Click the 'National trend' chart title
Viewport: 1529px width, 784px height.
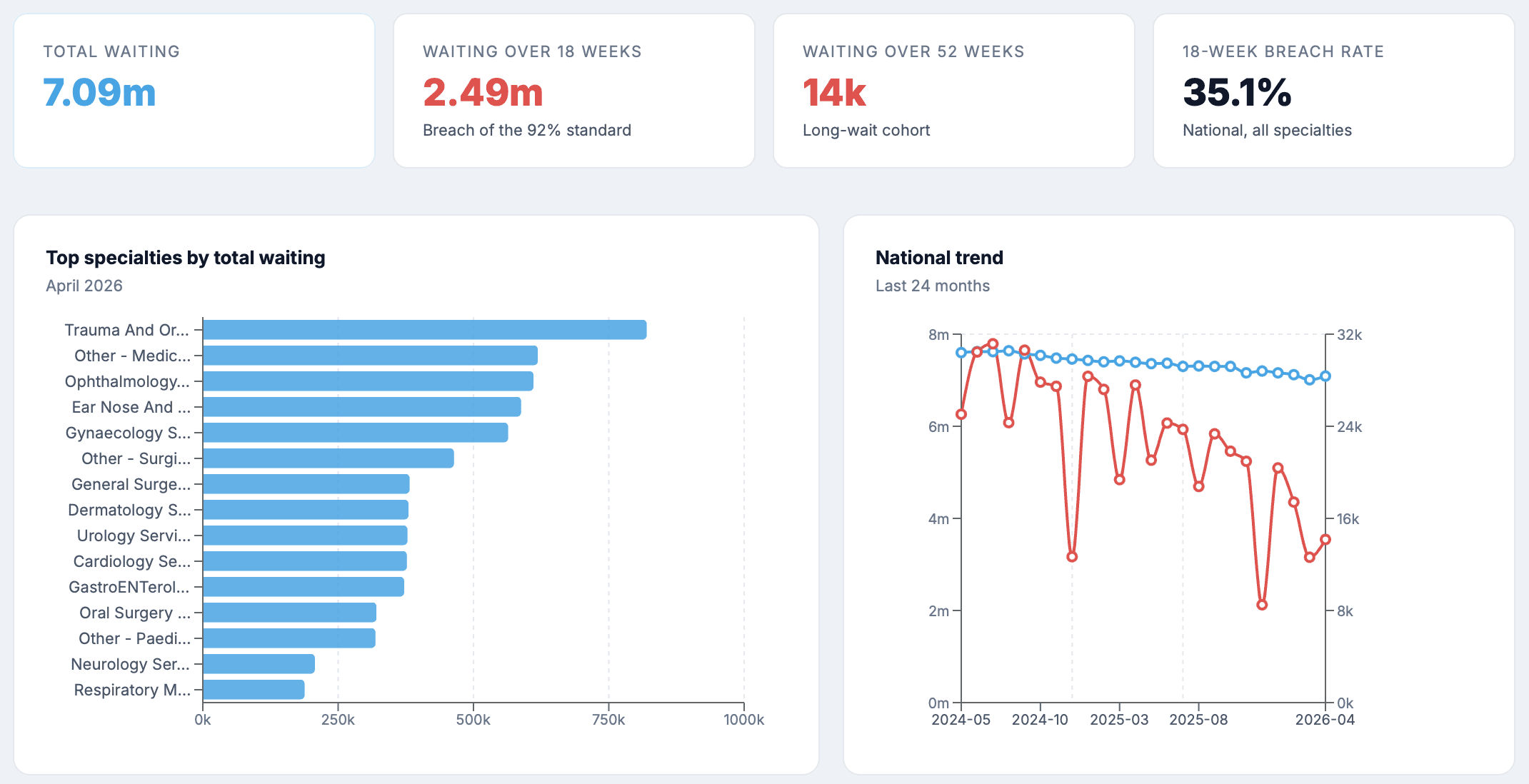point(939,258)
